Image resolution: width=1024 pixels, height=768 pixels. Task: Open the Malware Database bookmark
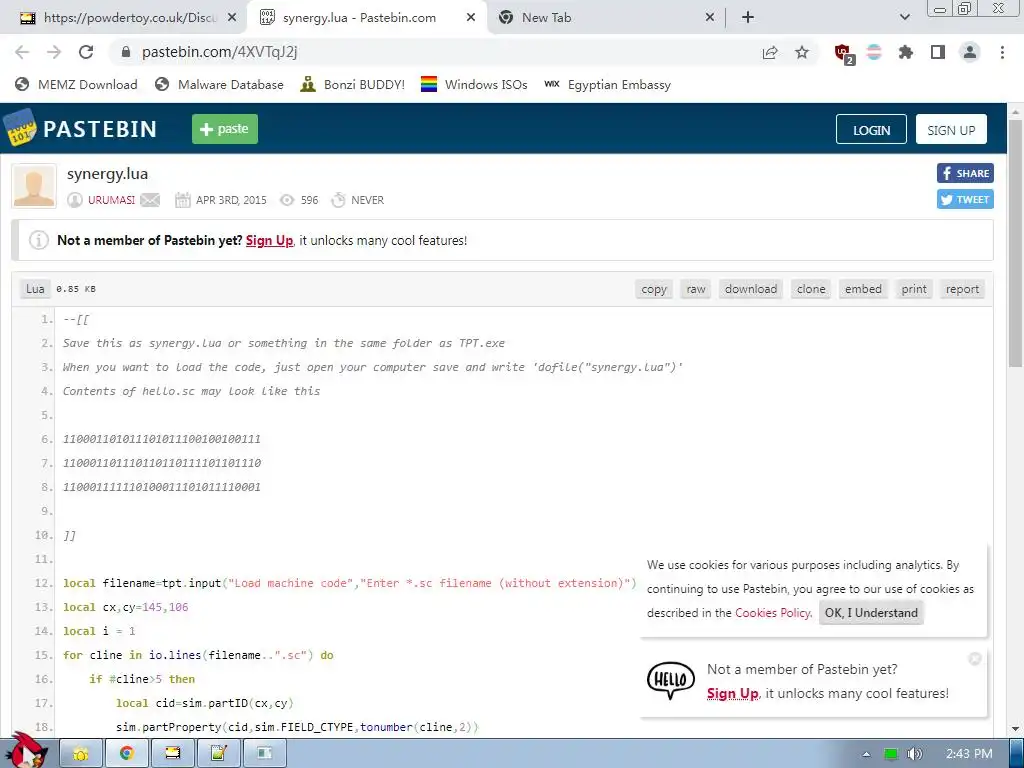coord(219,84)
